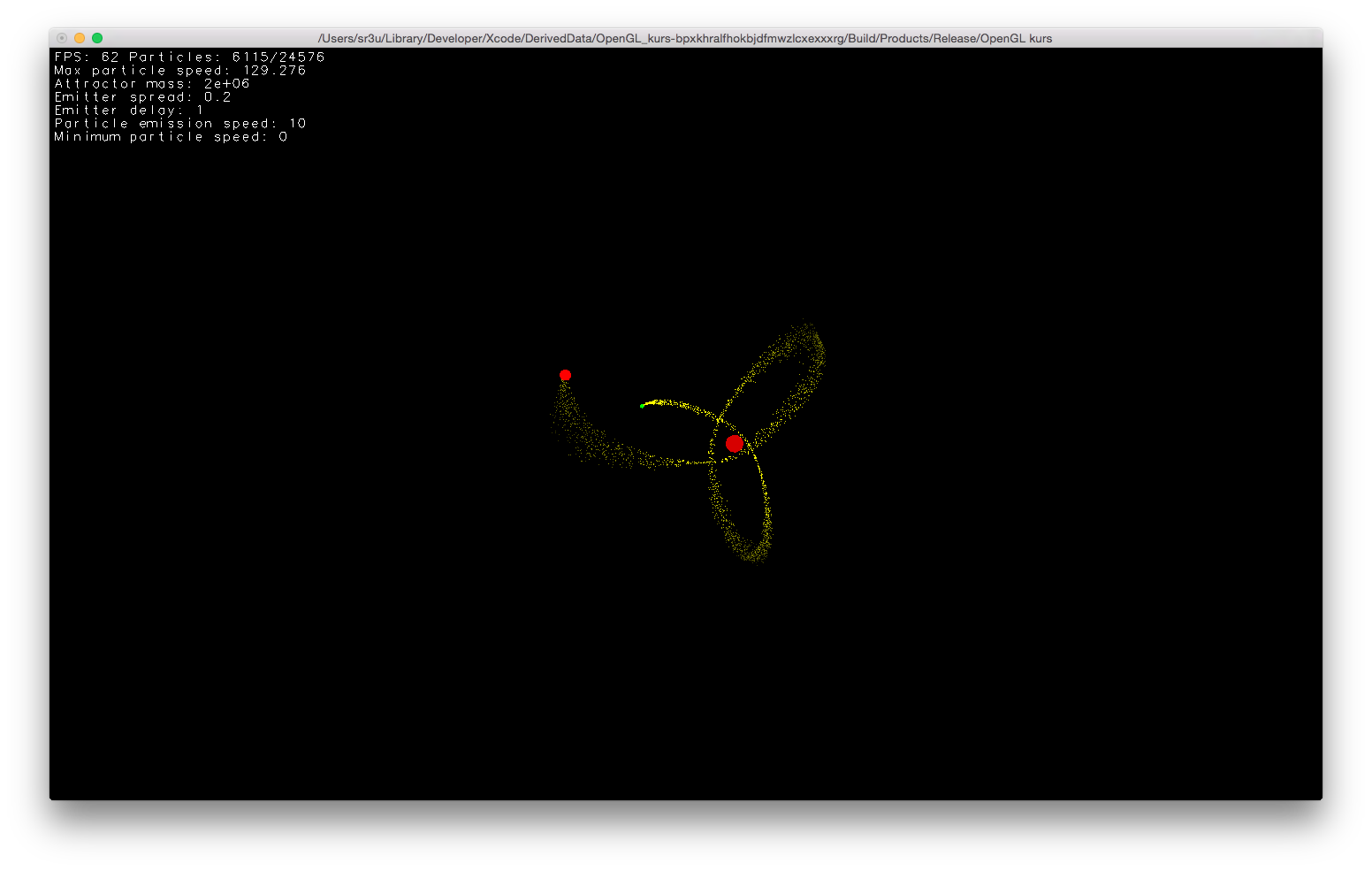Click the window title path text
This screenshot has width=1372, height=871.
[x=685, y=38]
